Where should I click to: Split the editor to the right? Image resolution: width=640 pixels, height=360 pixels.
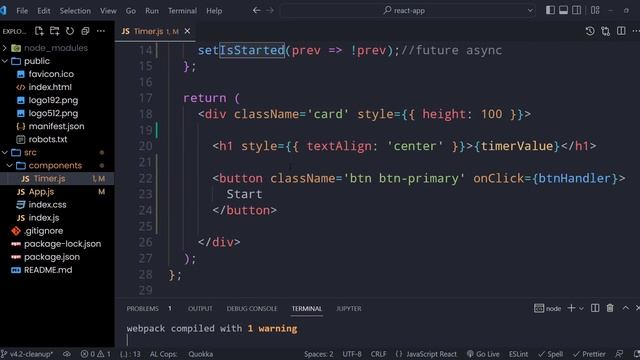coord(621,31)
